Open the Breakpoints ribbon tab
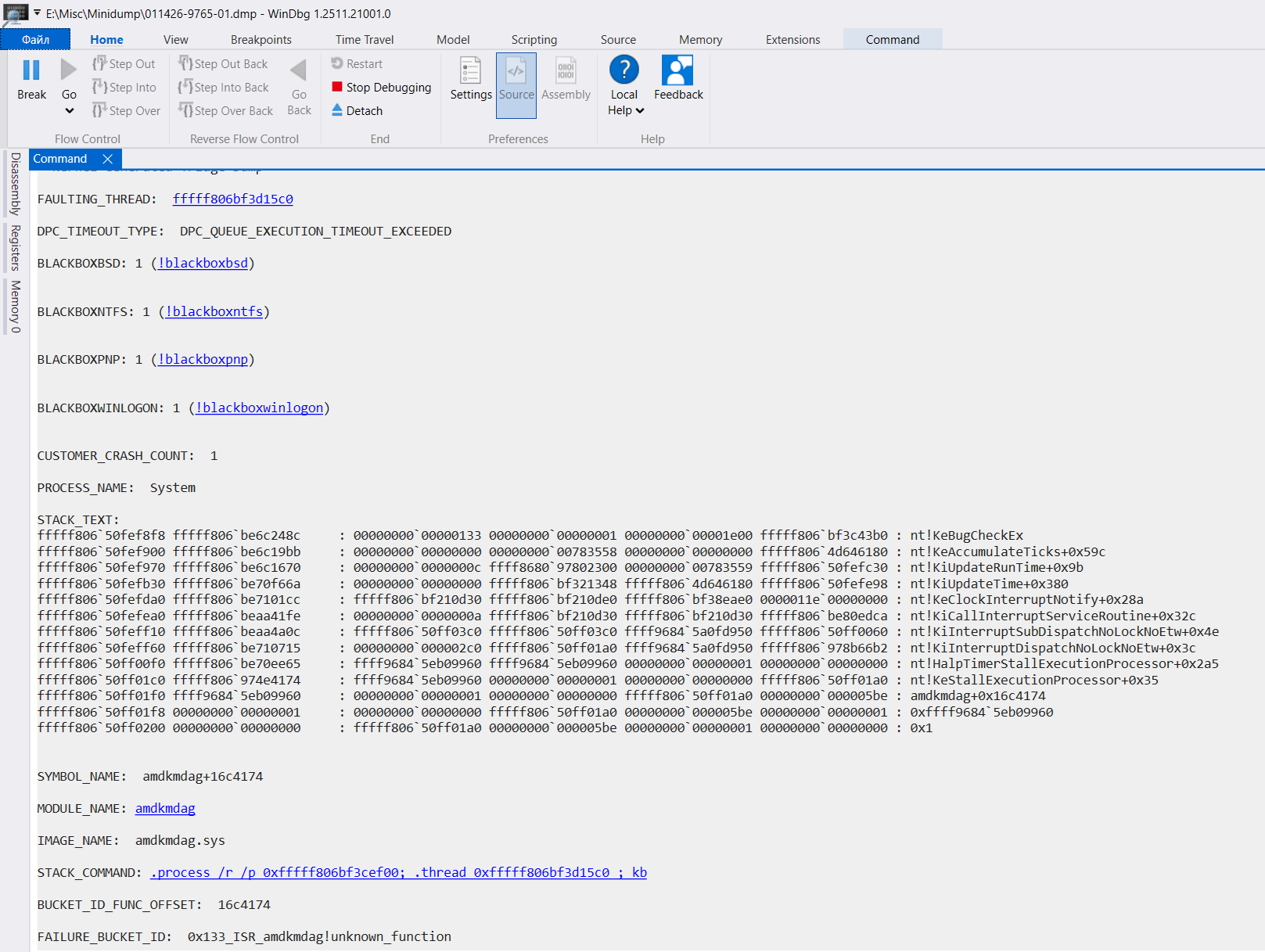Viewport: 1265px width, 952px height. click(x=261, y=39)
